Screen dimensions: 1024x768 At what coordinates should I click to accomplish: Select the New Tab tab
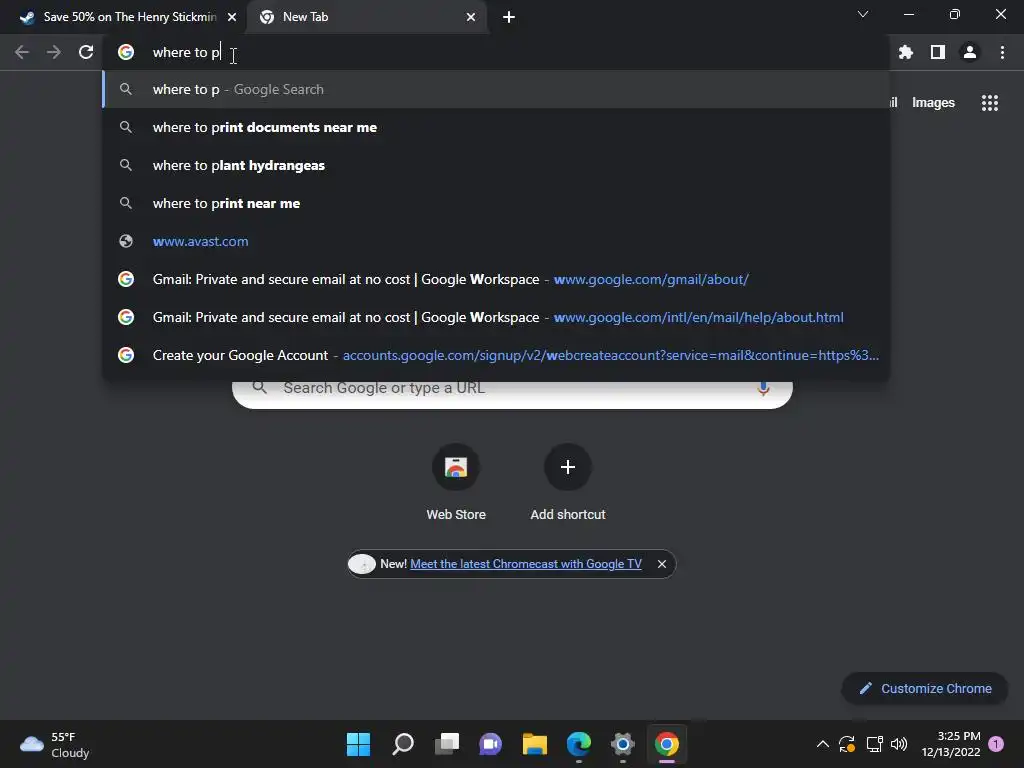[366, 17]
